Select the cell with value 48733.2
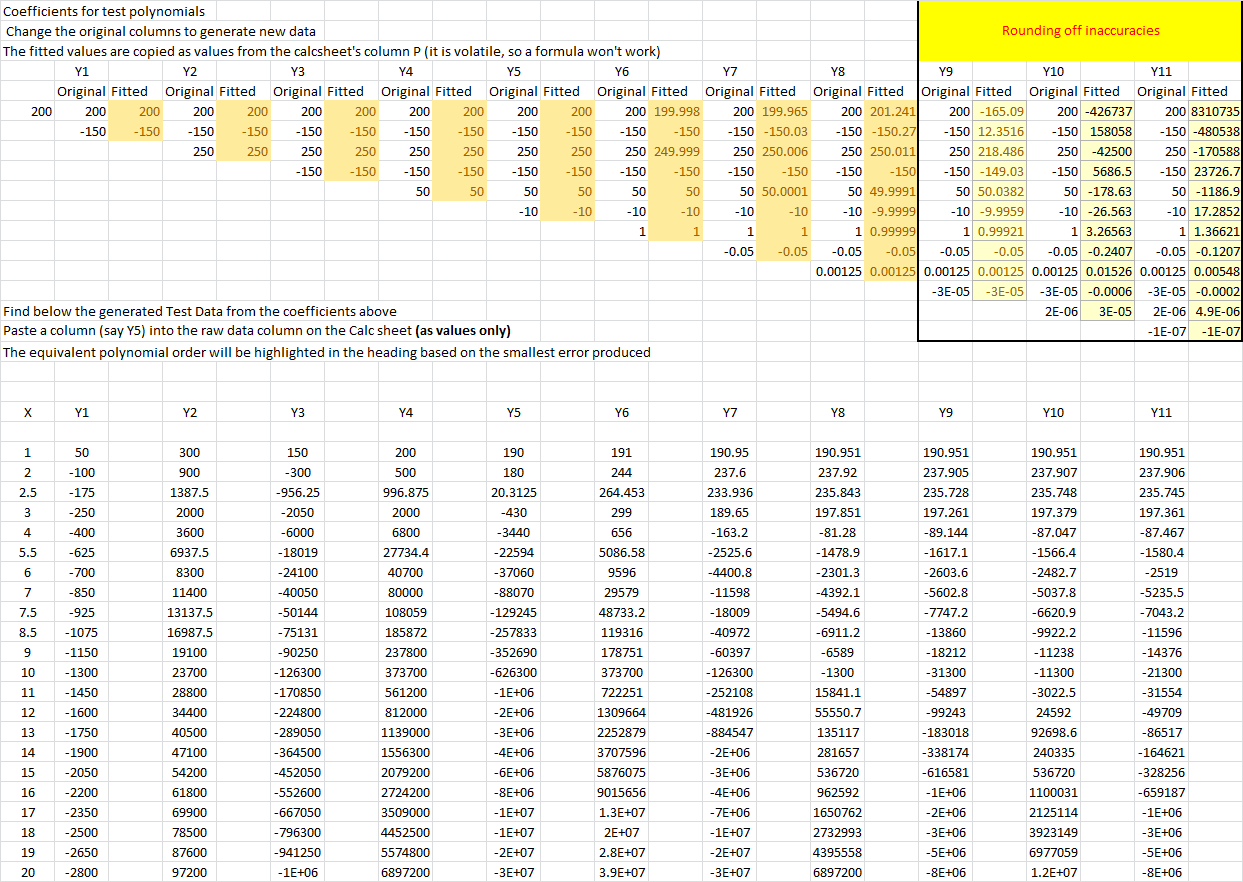Screen dimensions: 1243x882 [621, 612]
